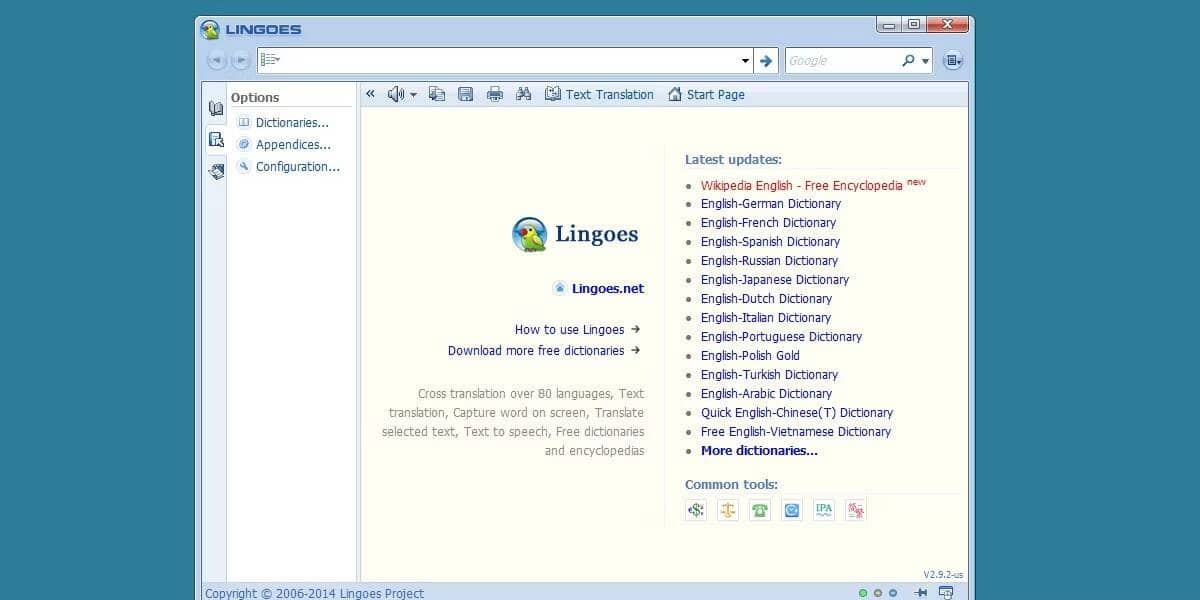
Task: Open the speaker voice dropdown arrow
Action: 414,95
